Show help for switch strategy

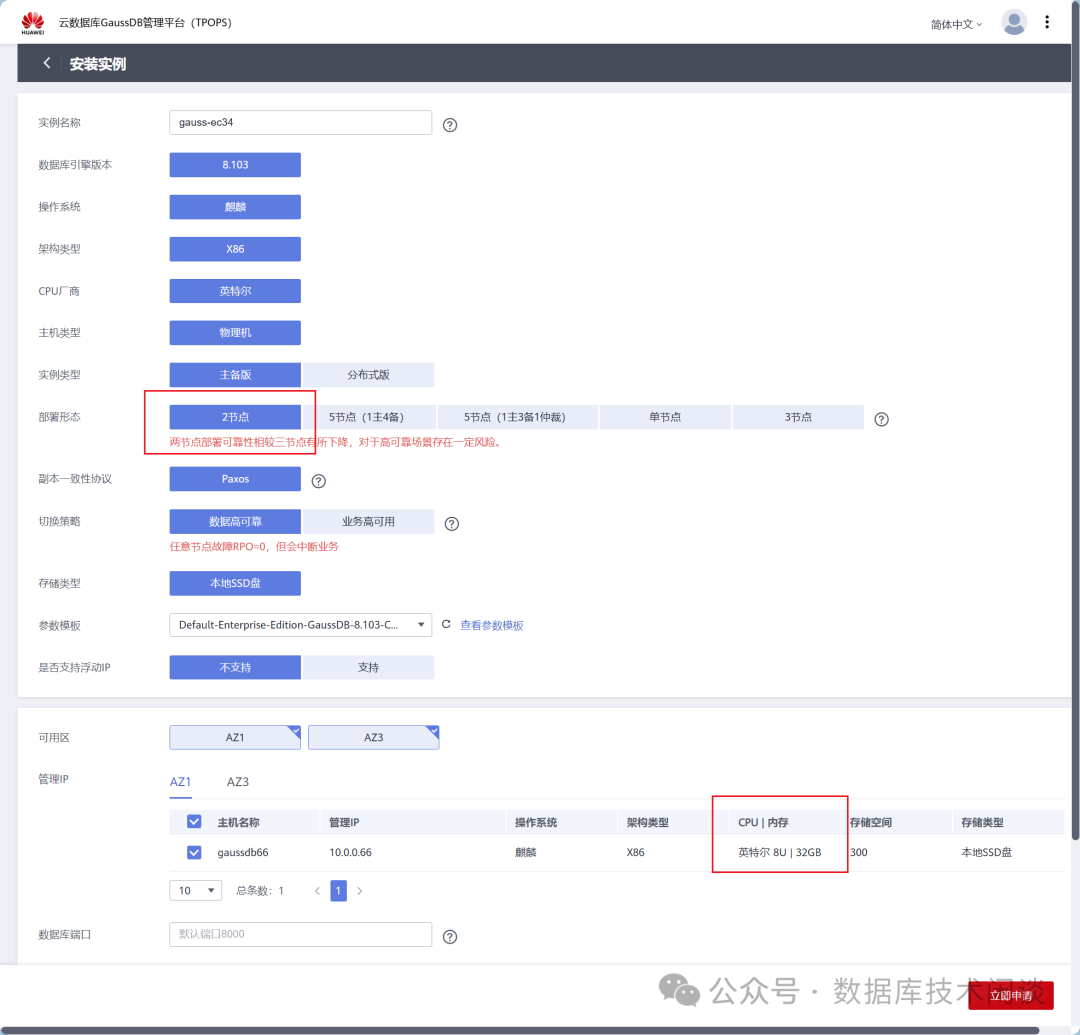click(x=452, y=524)
